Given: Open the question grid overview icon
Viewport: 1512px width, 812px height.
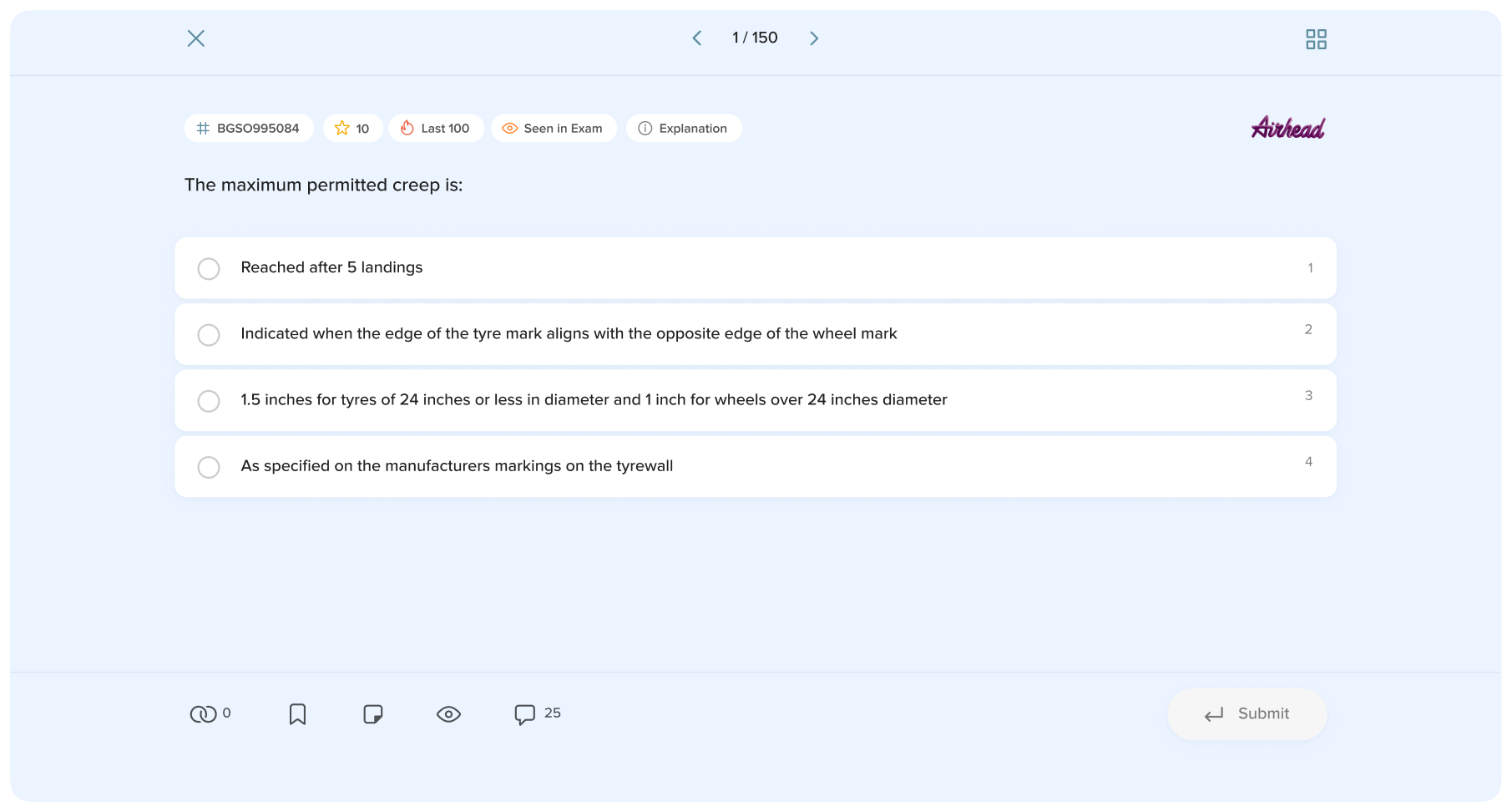Looking at the screenshot, I should click(1316, 39).
